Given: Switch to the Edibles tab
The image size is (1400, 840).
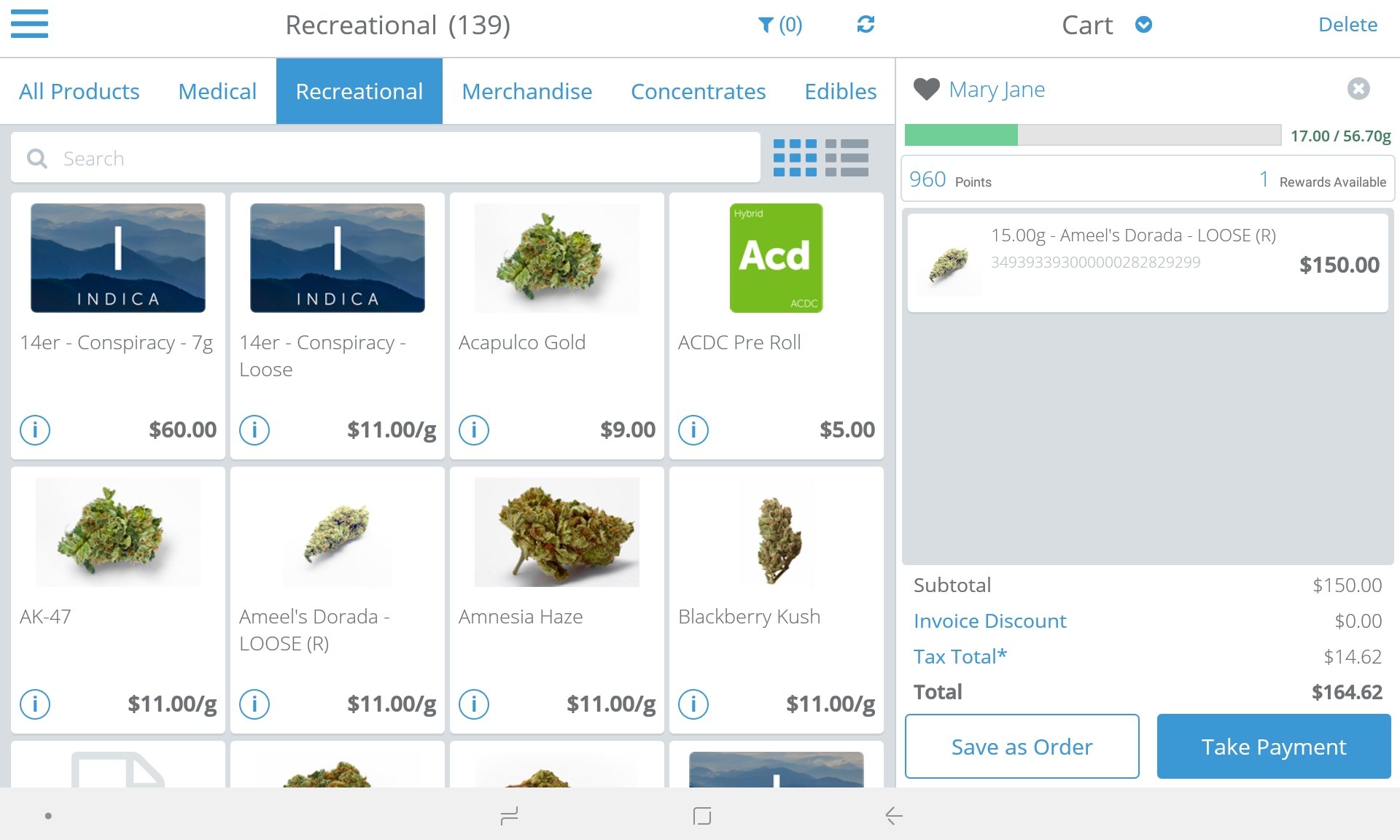Looking at the screenshot, I should click(840, 91).
